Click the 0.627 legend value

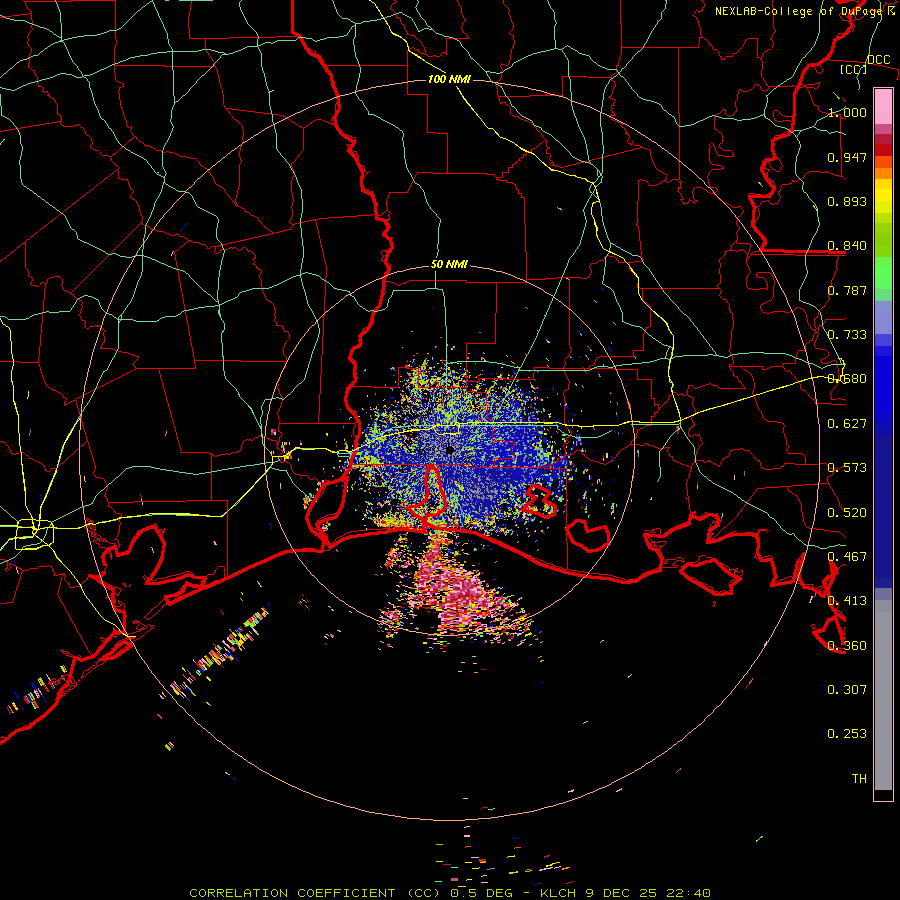[x=847, y=424]
